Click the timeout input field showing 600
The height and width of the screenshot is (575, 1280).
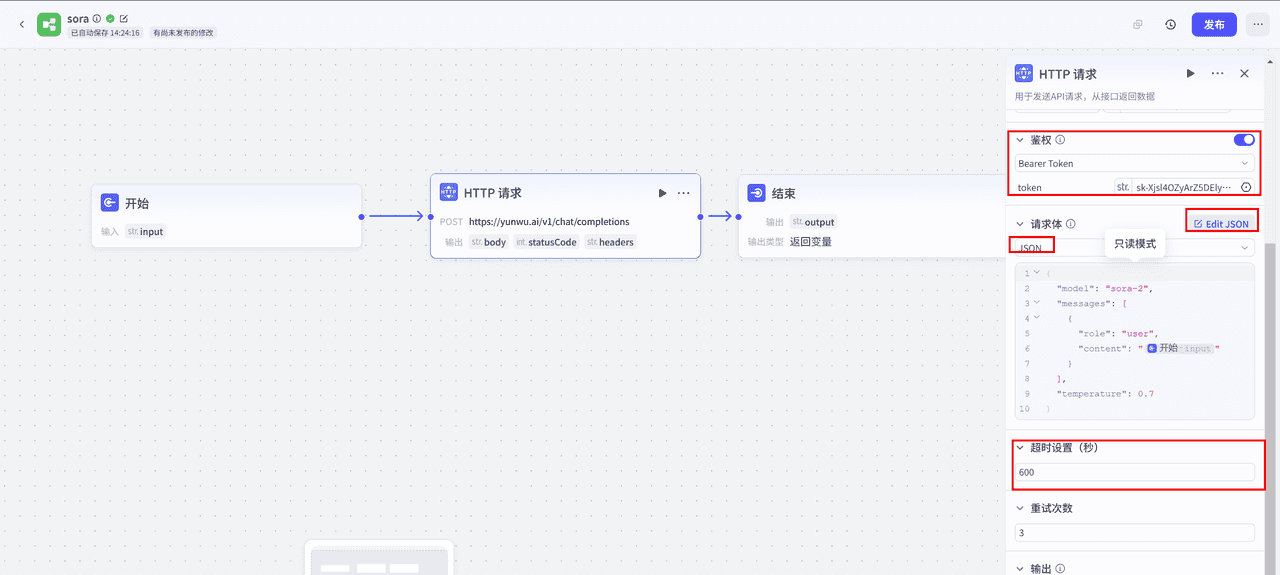pyautogui.click(x=1134, y=472)
